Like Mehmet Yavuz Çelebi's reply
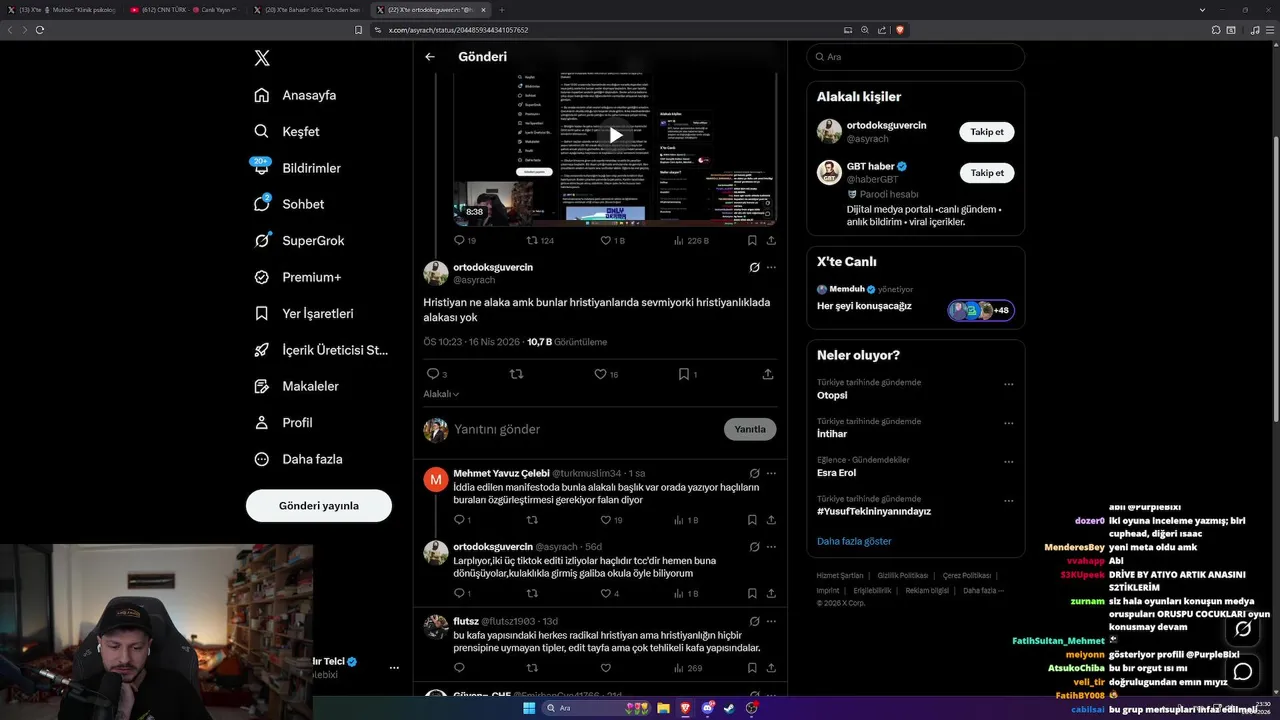 point(610,520)
